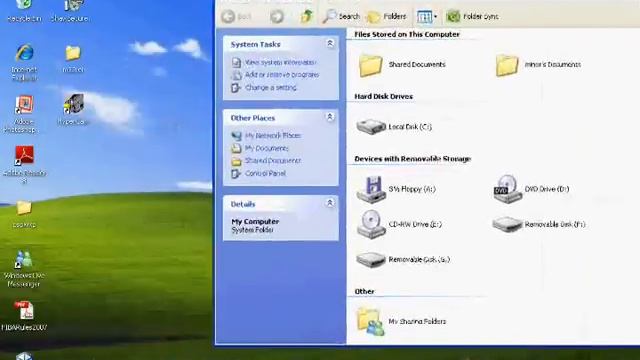Select the user's Documents folder icon

507,65
